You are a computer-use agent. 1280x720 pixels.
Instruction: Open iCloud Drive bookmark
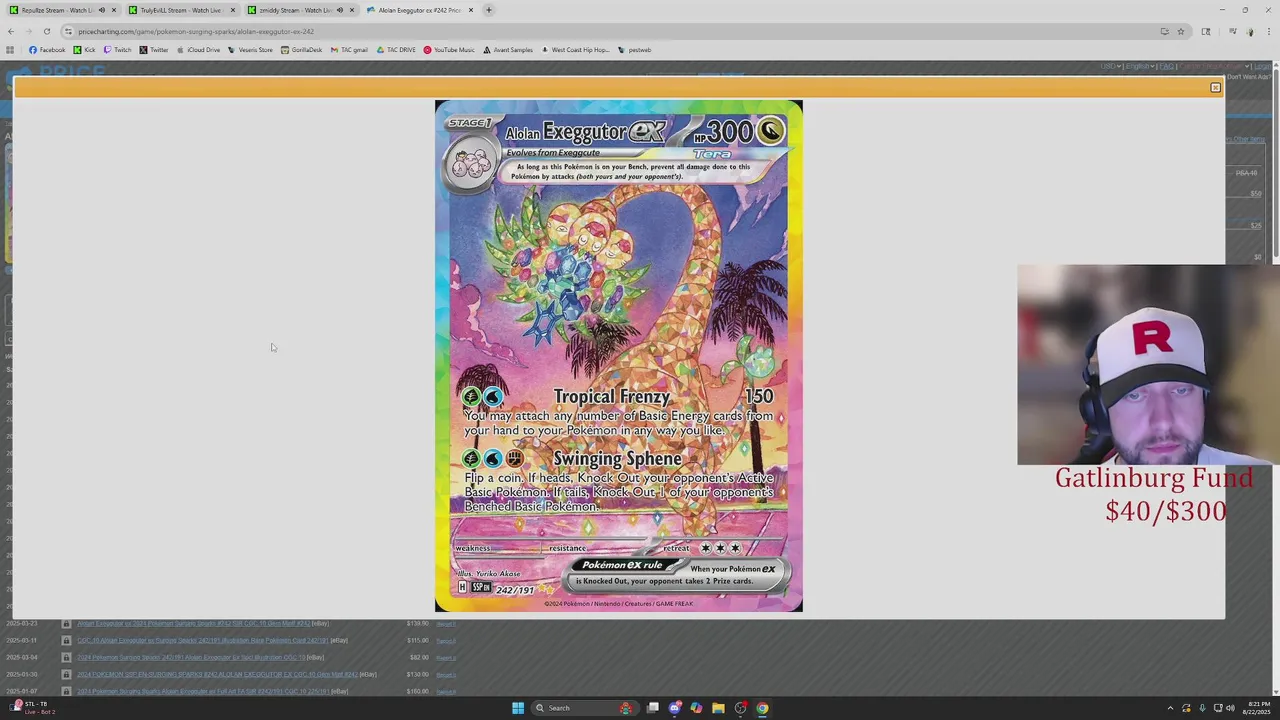point(198,50)
